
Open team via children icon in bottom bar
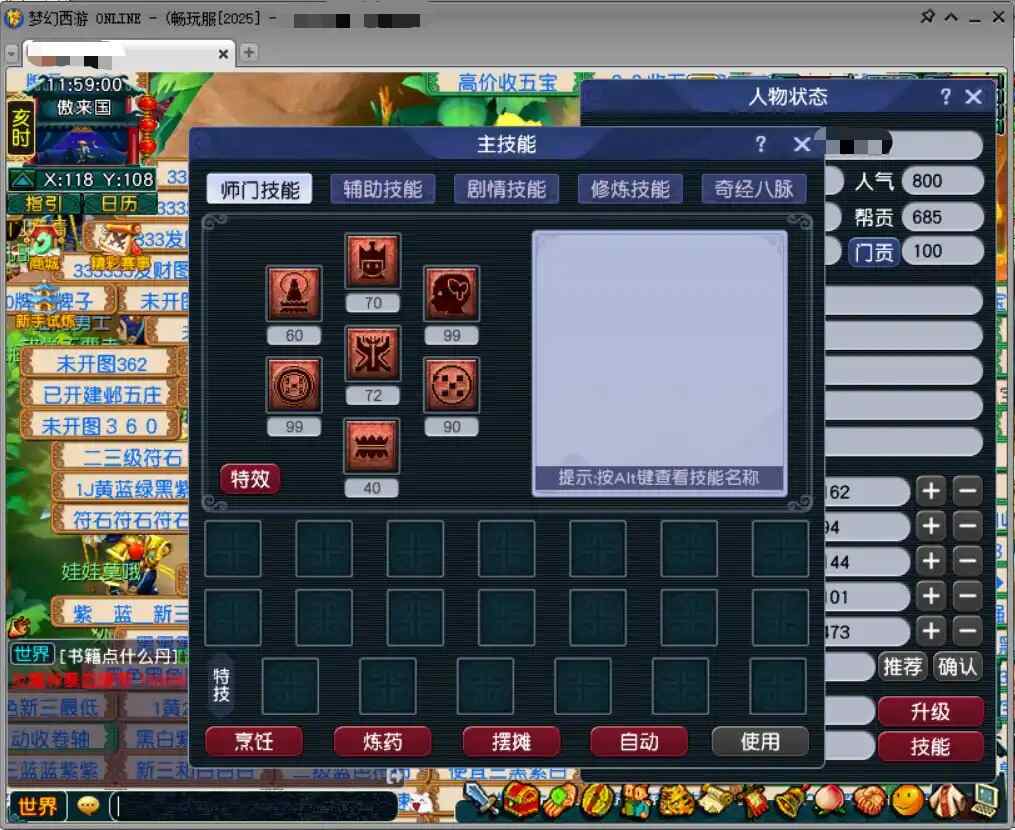click(637, 801)
